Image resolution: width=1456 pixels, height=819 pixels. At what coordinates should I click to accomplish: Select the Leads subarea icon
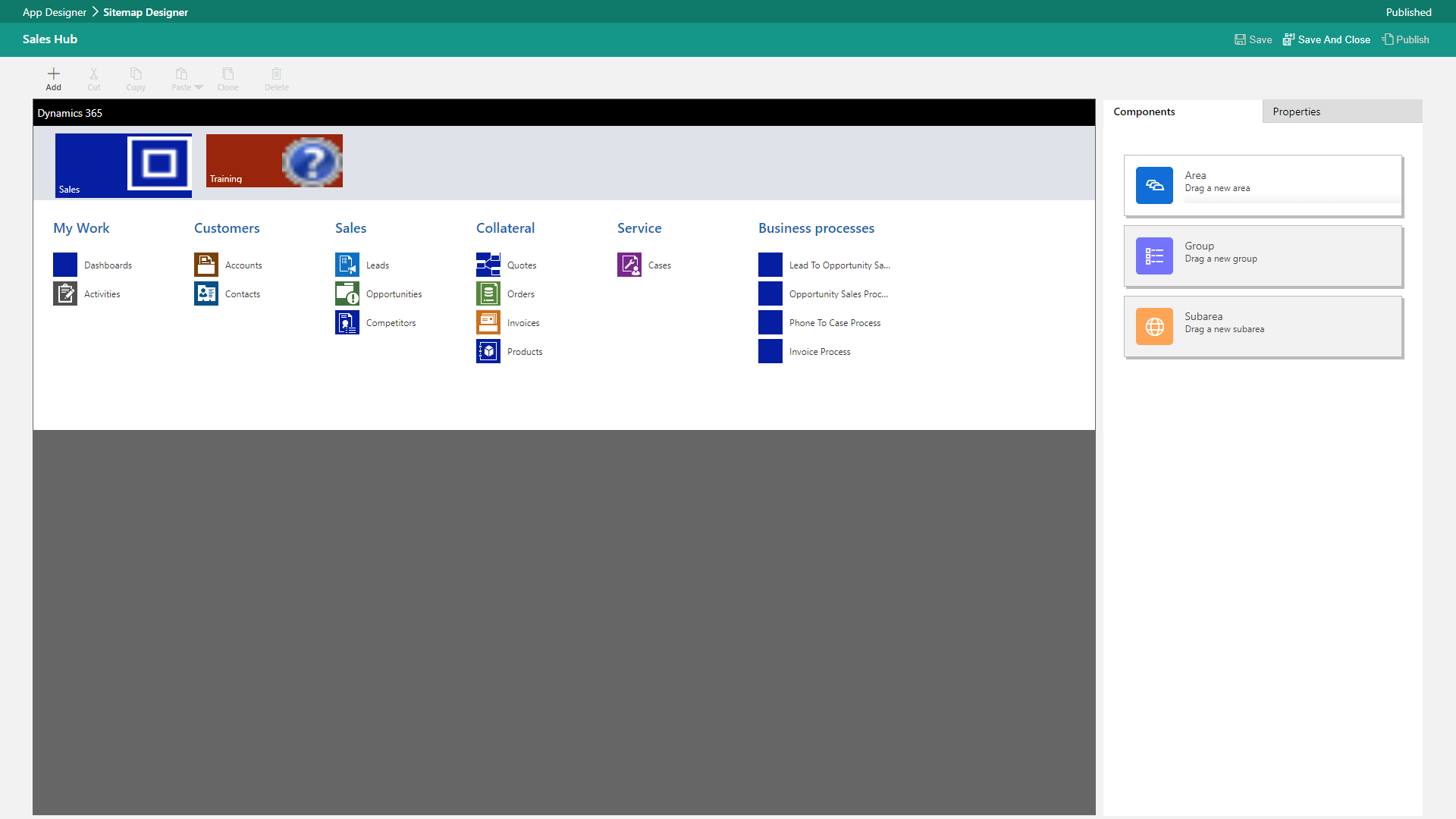point(347,264)
